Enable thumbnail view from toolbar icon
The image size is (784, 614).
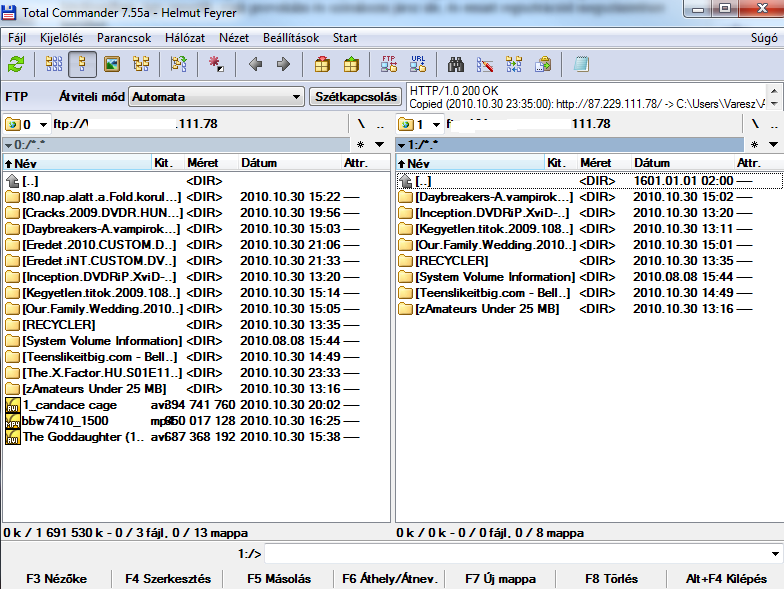point(112,64)
